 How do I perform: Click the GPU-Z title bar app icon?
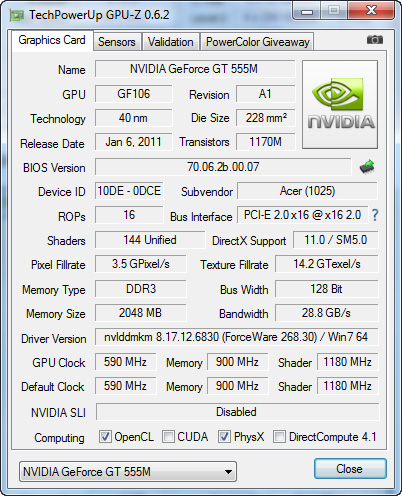(17, 15)
